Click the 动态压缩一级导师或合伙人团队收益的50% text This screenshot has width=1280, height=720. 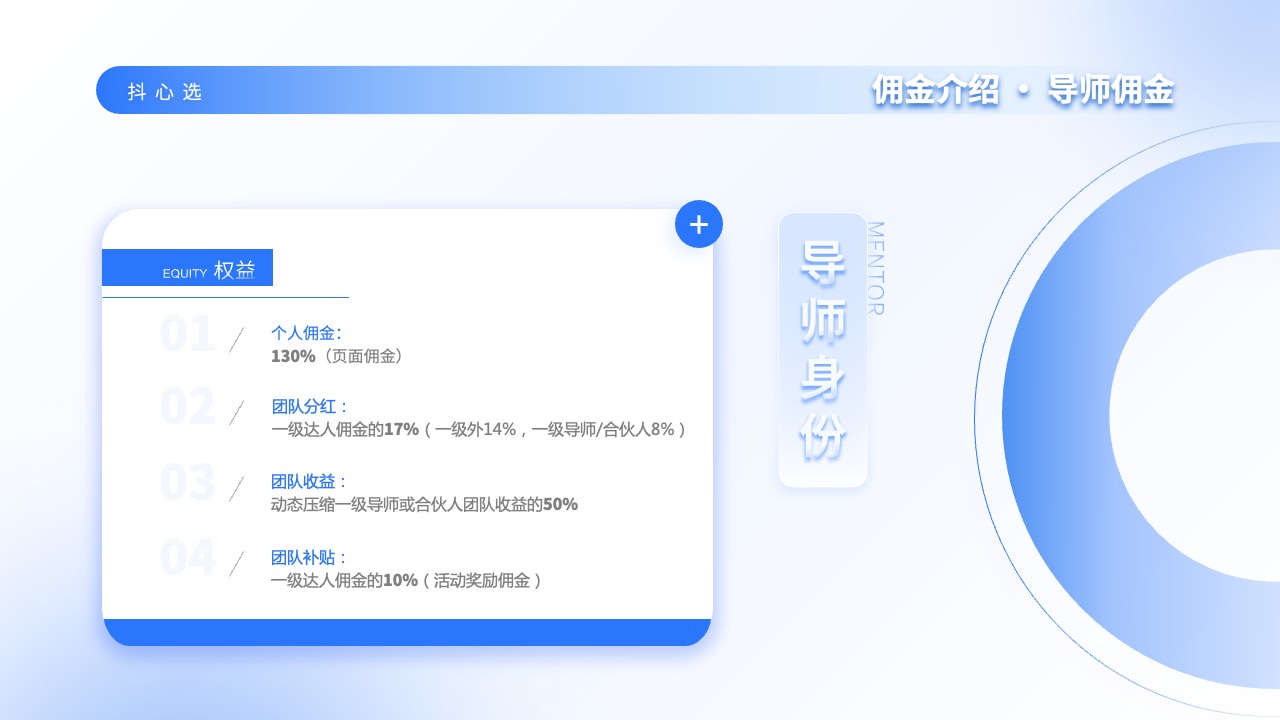point(424,504)
